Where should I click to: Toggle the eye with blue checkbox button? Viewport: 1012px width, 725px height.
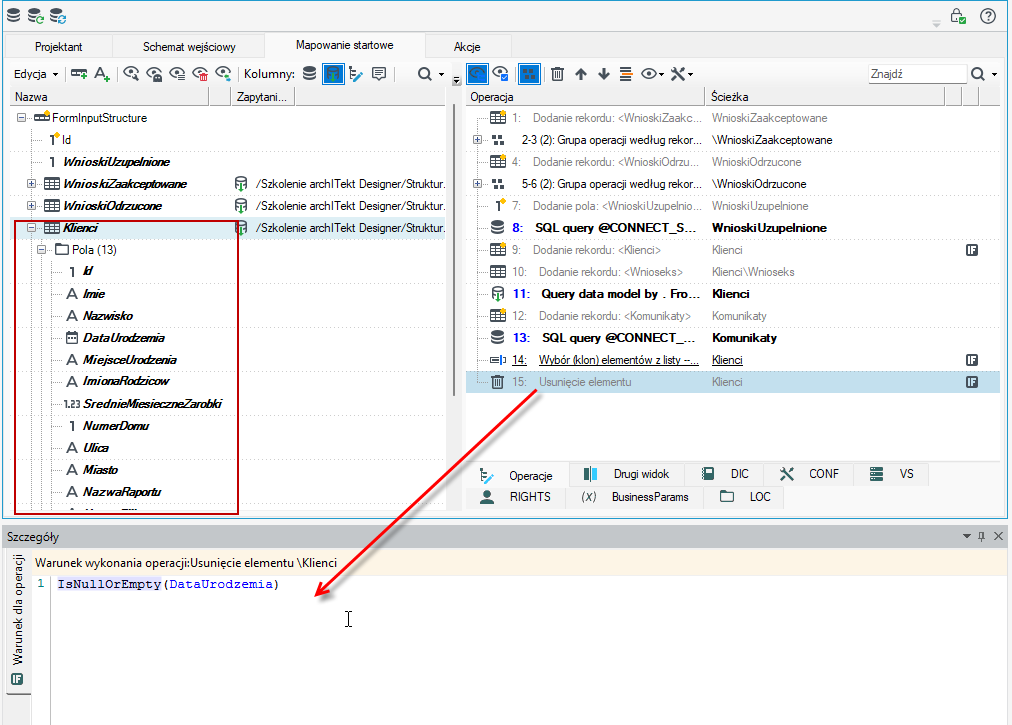pos(500,74)
